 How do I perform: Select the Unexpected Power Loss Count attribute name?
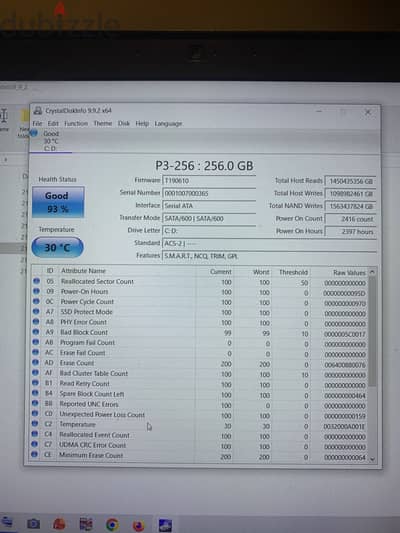[102, 414]
